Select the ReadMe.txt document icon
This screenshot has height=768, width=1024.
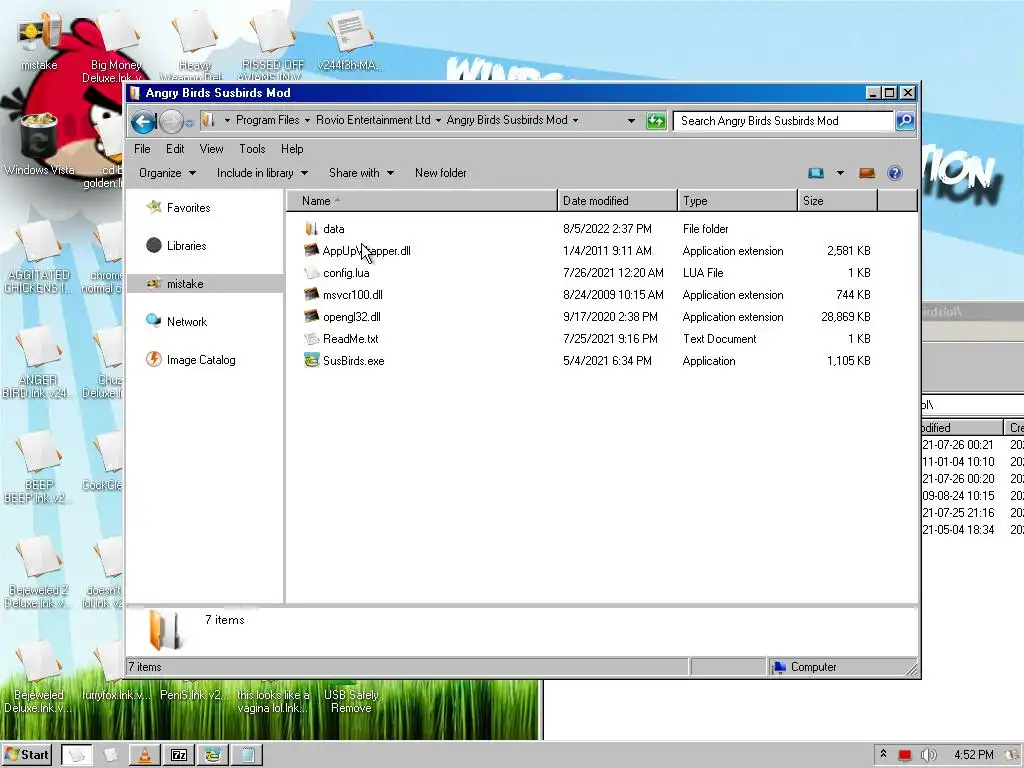(x=312, y=339)
